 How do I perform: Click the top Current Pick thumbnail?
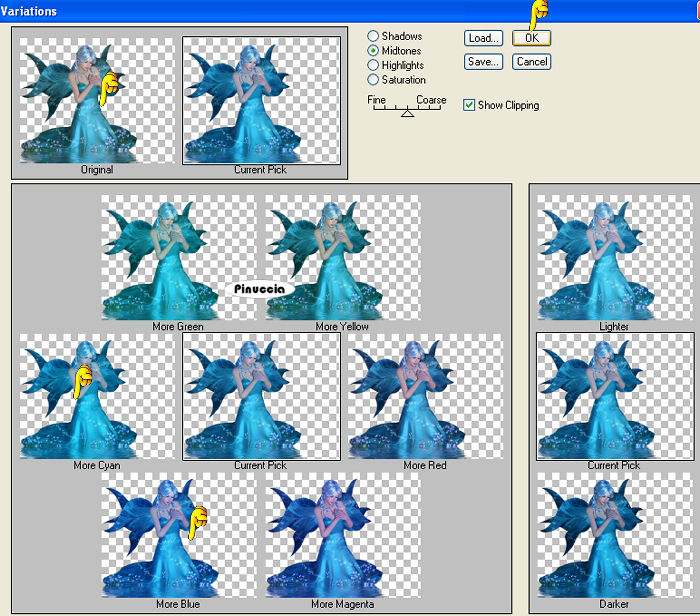click(x=261, y=100)
